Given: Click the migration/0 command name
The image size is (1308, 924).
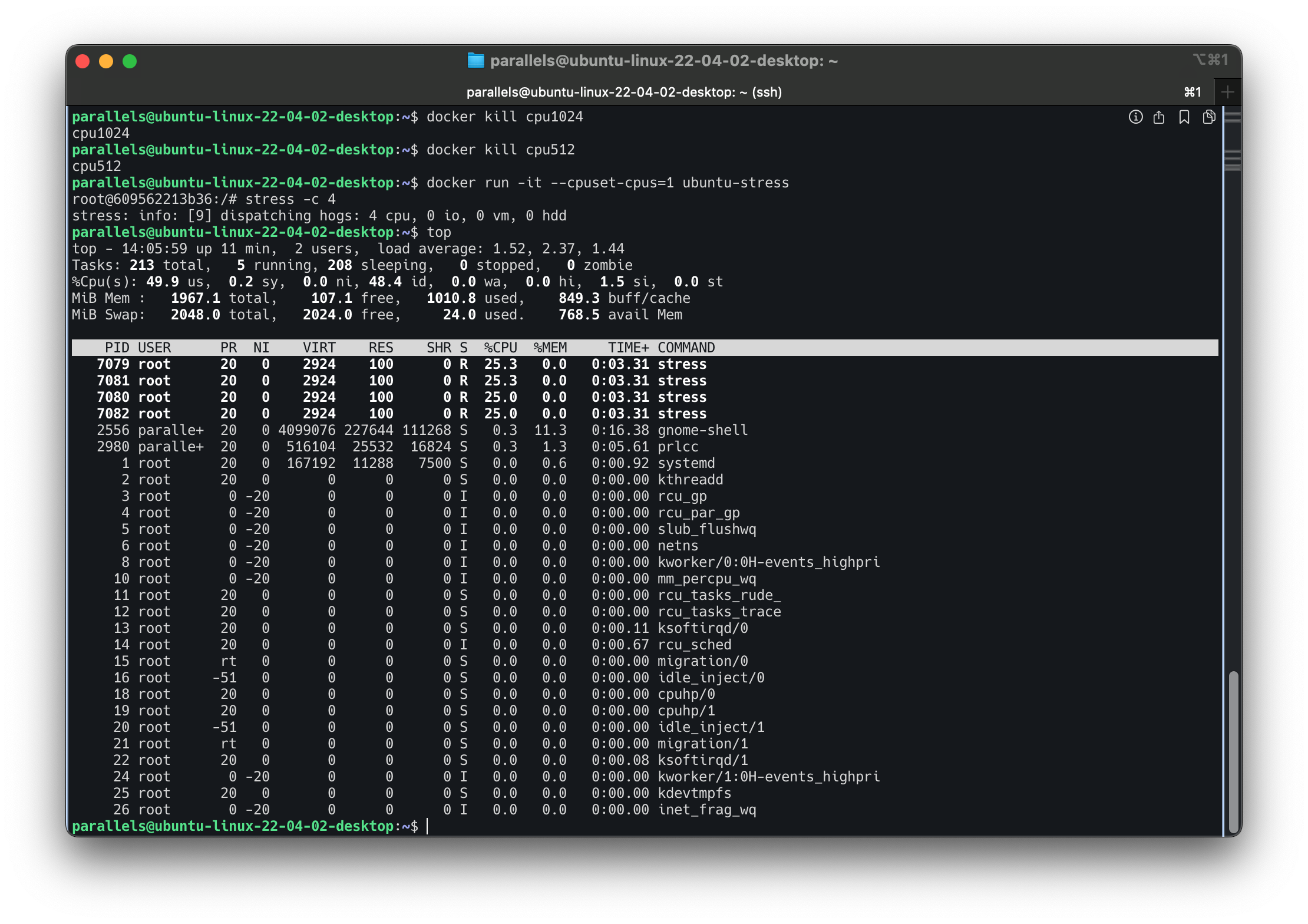Looking at the screenshot, I should click(703, 661).
